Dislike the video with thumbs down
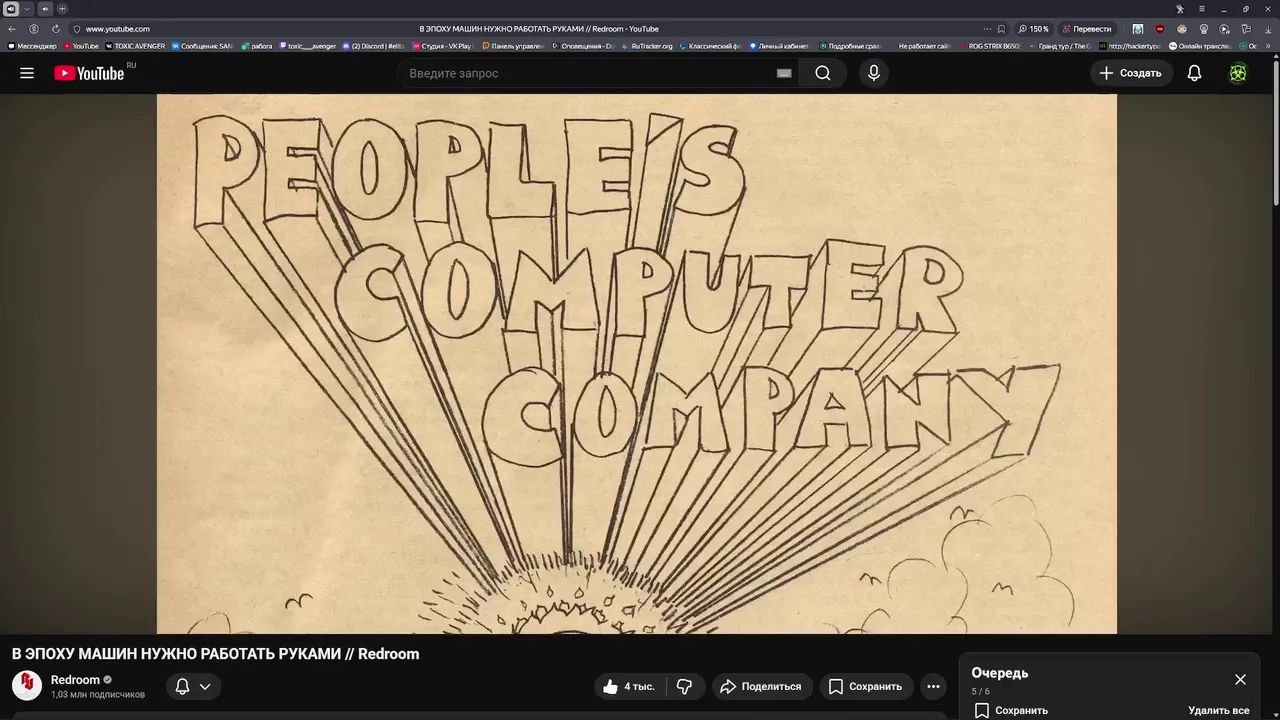Image resolution: width=1280 pixels, height=720 pixels. [x=685, y=686]
